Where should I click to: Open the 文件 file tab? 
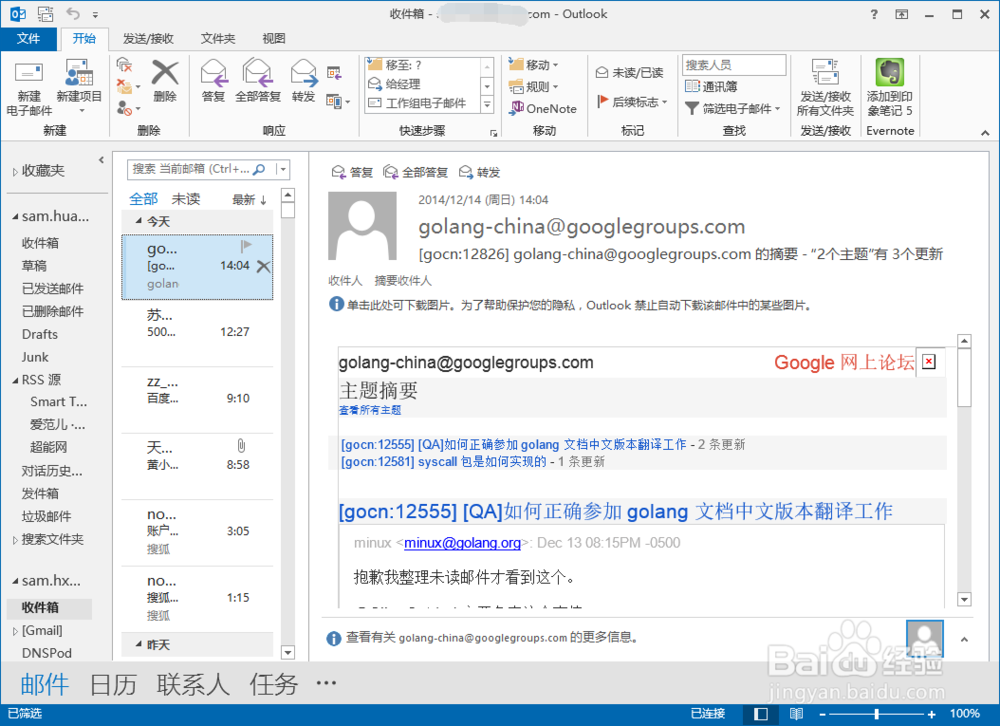click(x=28, y=38)
